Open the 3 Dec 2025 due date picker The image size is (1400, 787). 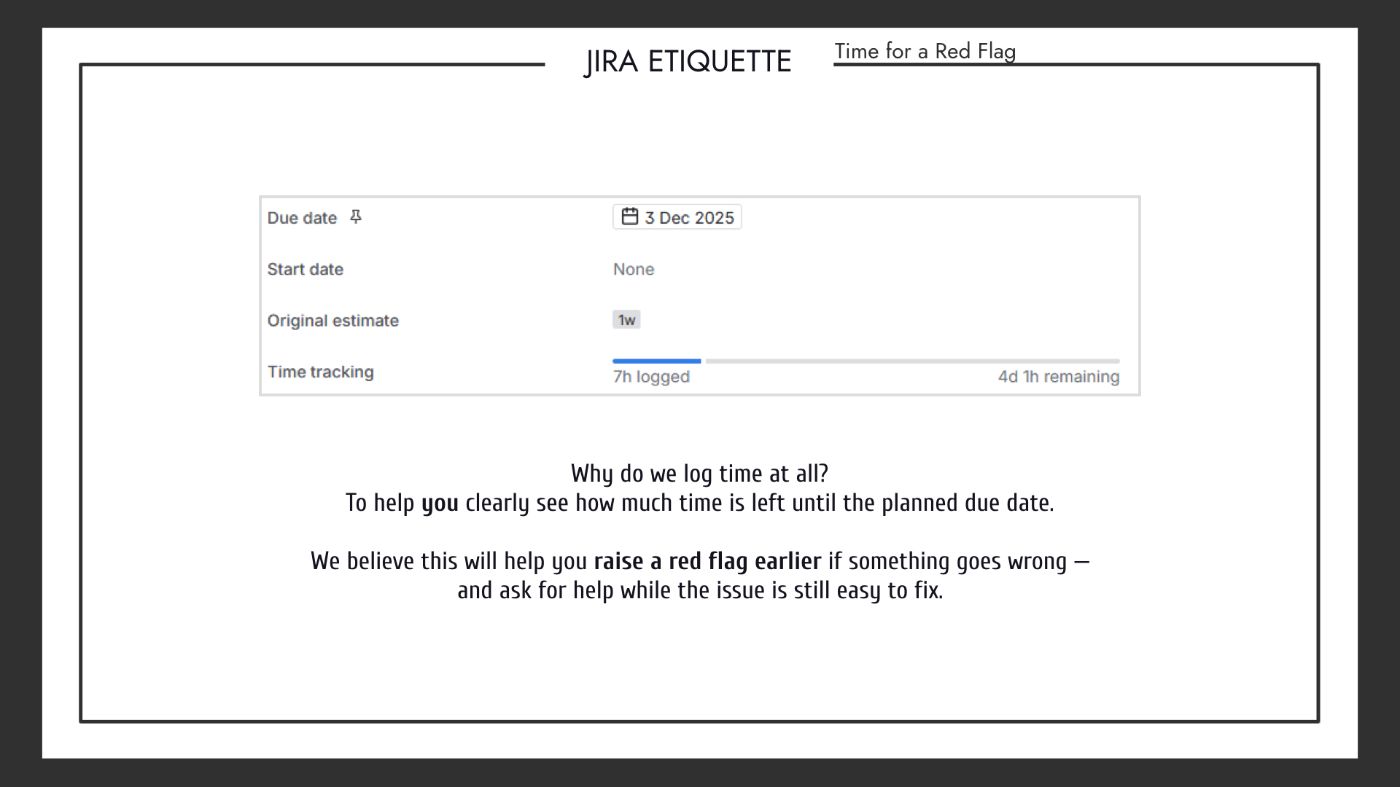tap(688, 218)
